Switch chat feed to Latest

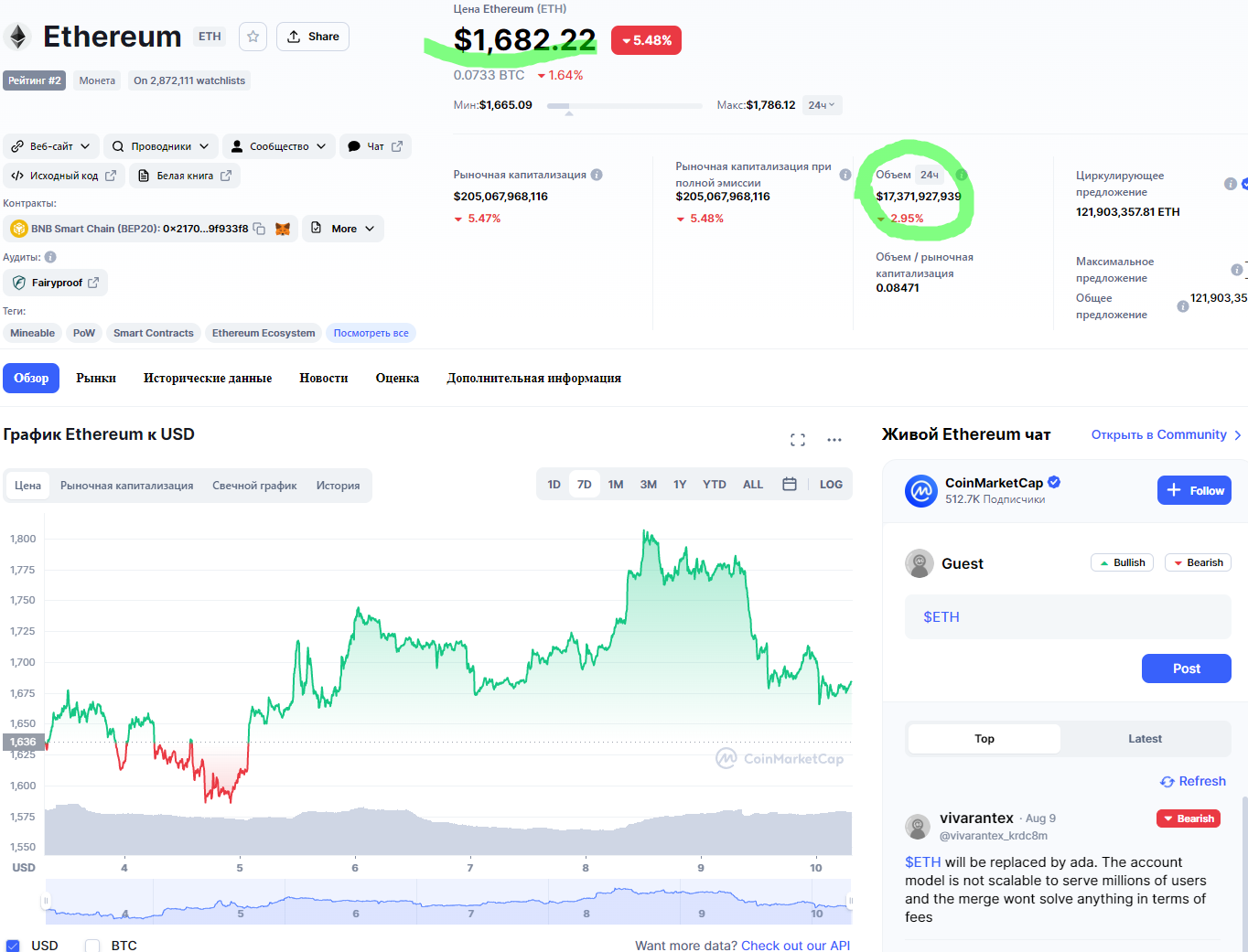point(1145,739)
